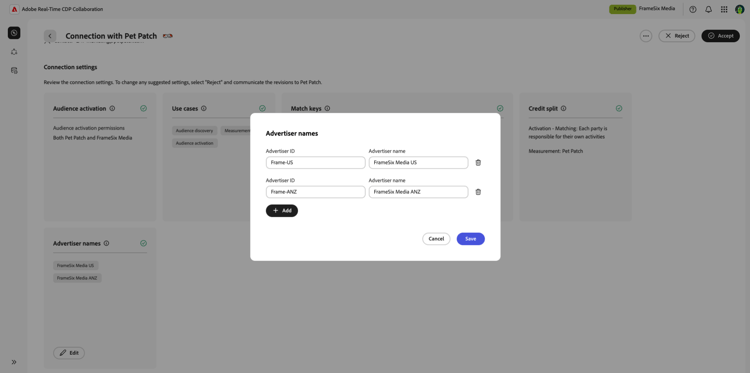Click the Use cases checkmark icon

pos(262,109)
